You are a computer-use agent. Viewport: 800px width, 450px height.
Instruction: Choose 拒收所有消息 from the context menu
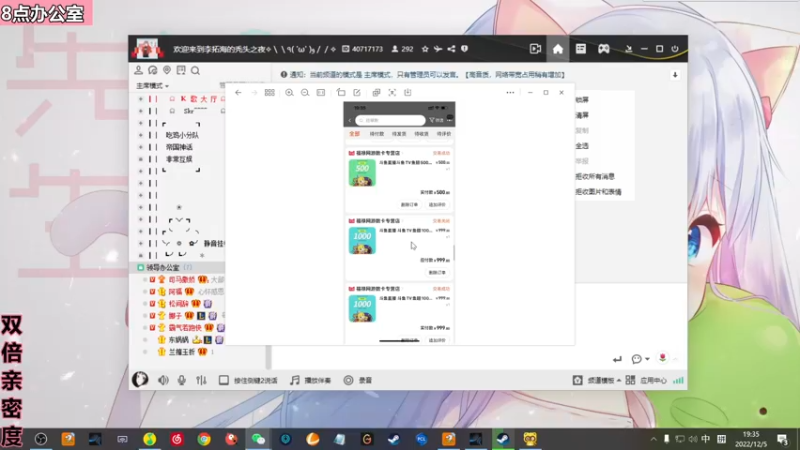click(x=595, y=177)
